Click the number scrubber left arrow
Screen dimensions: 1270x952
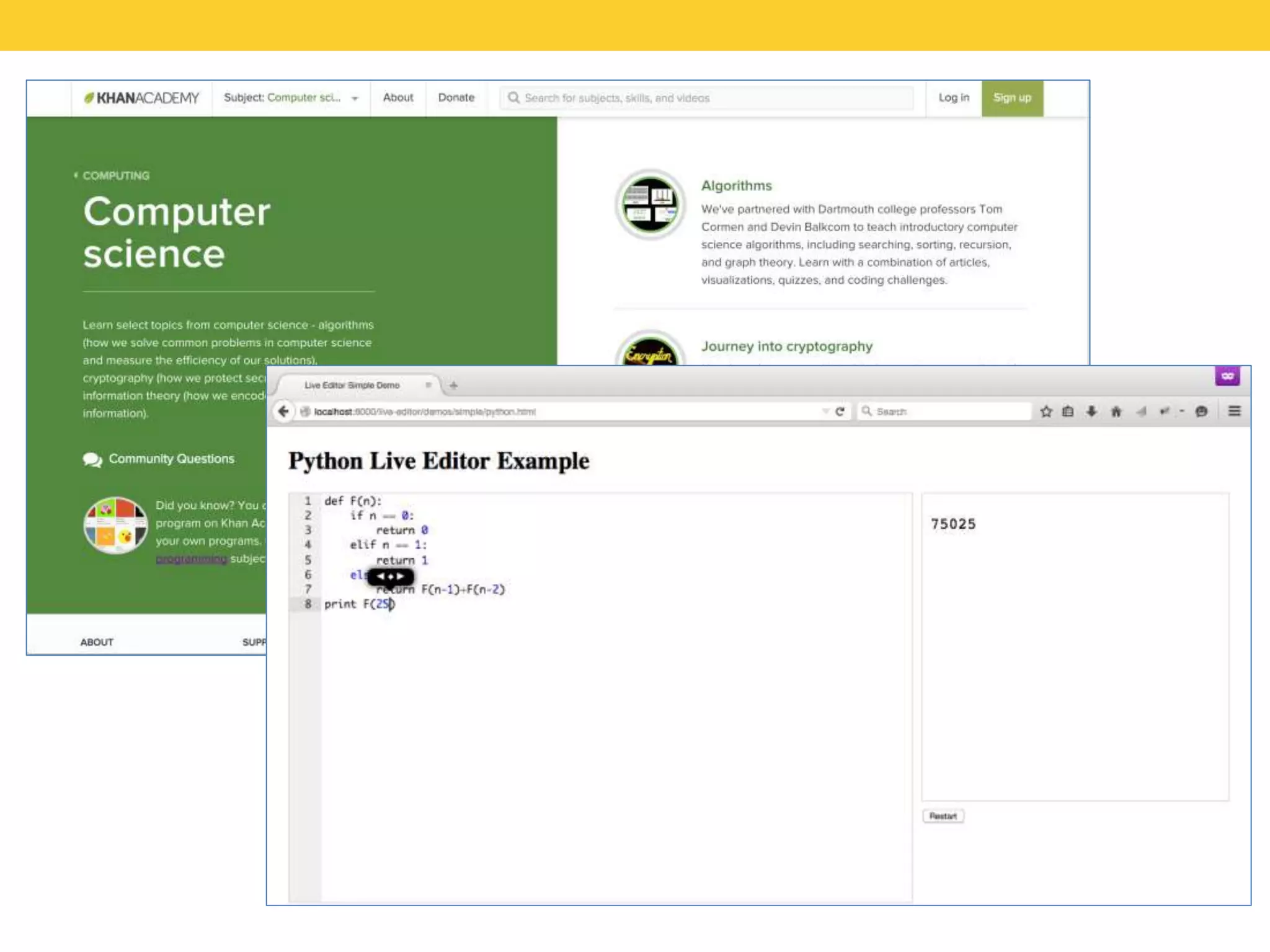tap(380, 576)
